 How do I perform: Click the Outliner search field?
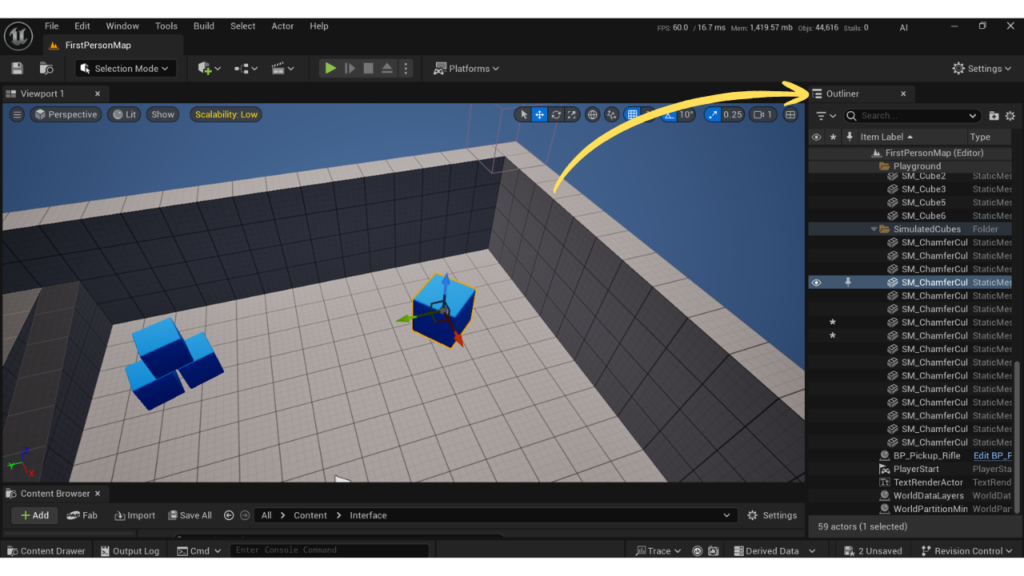(x=912, y=116)
